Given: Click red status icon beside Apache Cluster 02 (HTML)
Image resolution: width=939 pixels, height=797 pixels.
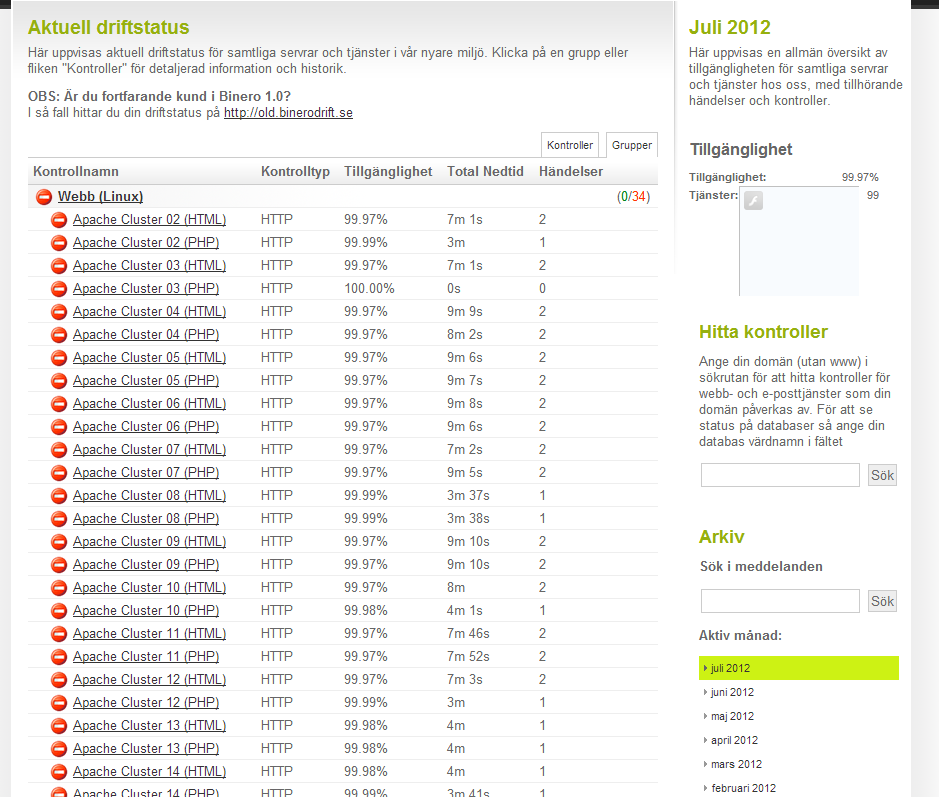Looking at the screenshot, I should pos(59,220).
